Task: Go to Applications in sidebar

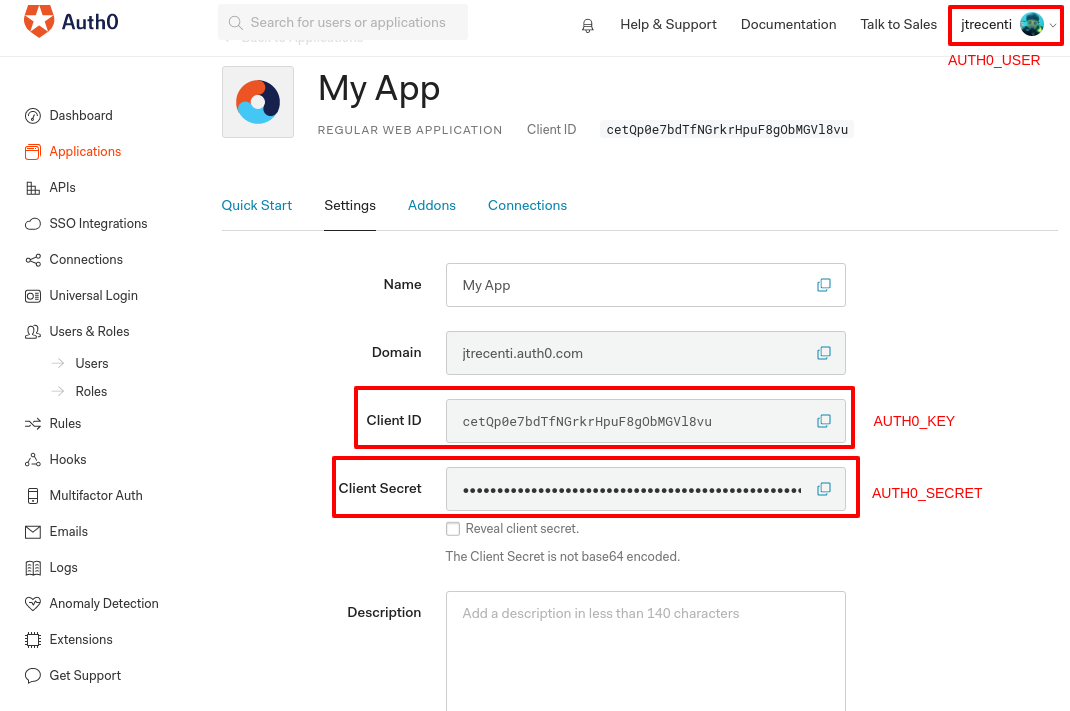Action: coord(85,151)
